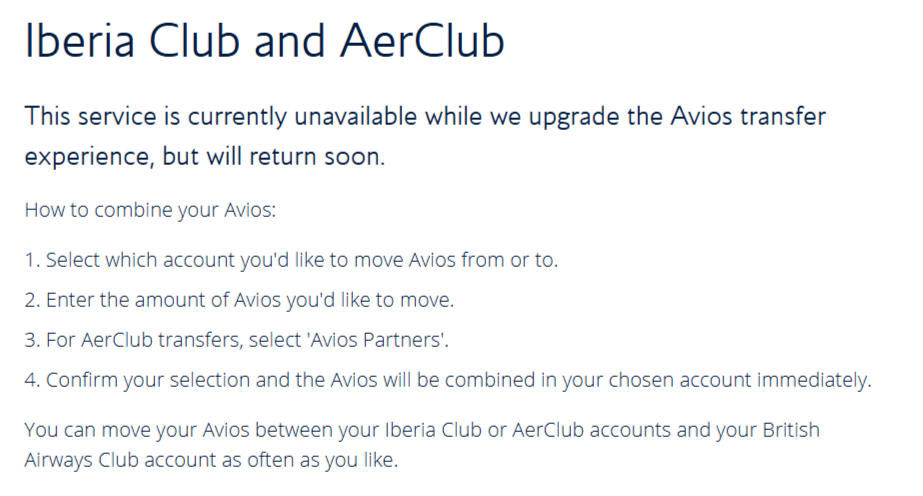This screenshot has width=923, height=496.
Task: Click the word "upgrade" in the notice
Action: tap(591, 117)
